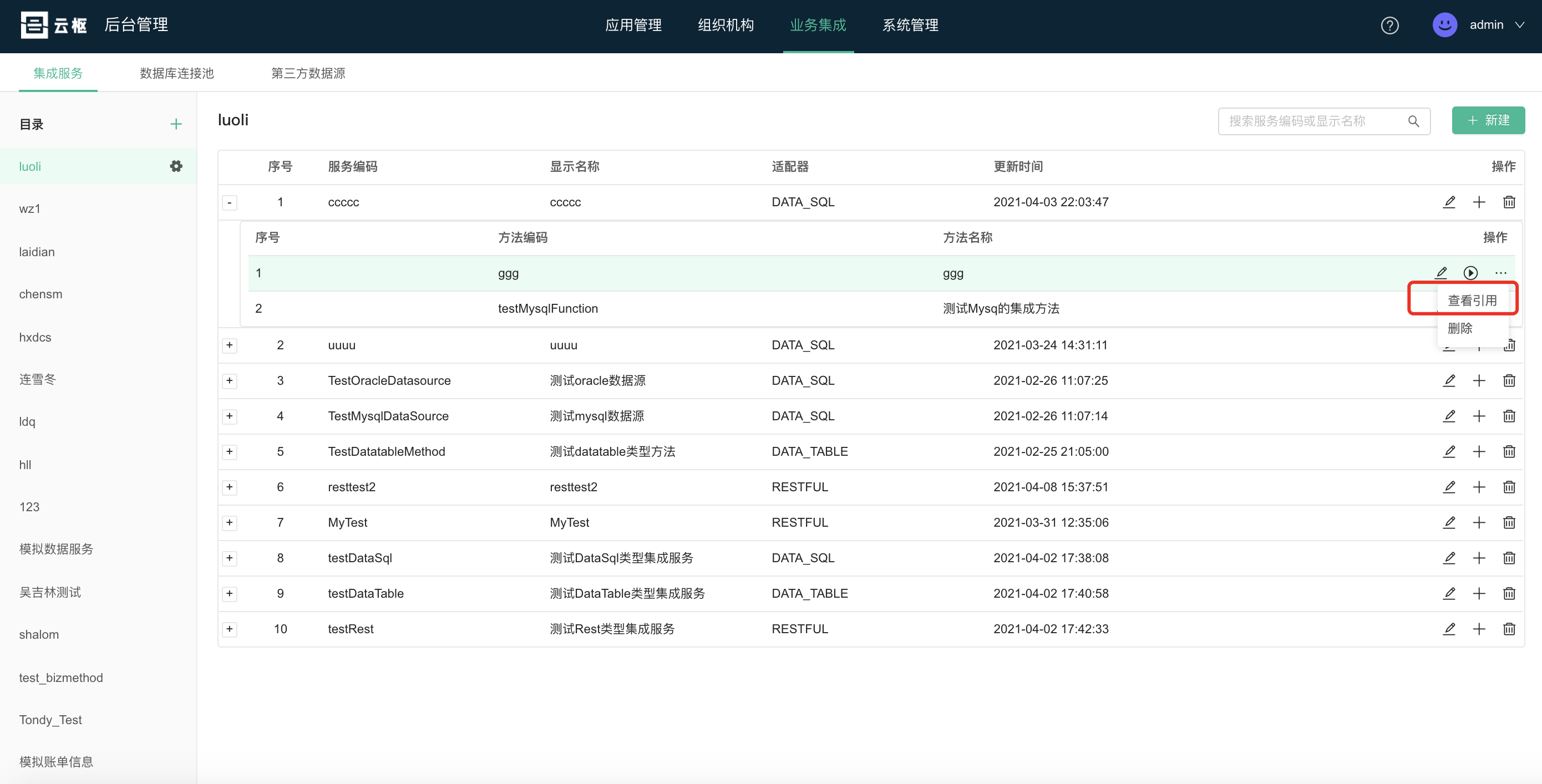The width and height of the screenshot is (1542, 784).
Task: Expand the testDataTable row
Action: [229, 594]
